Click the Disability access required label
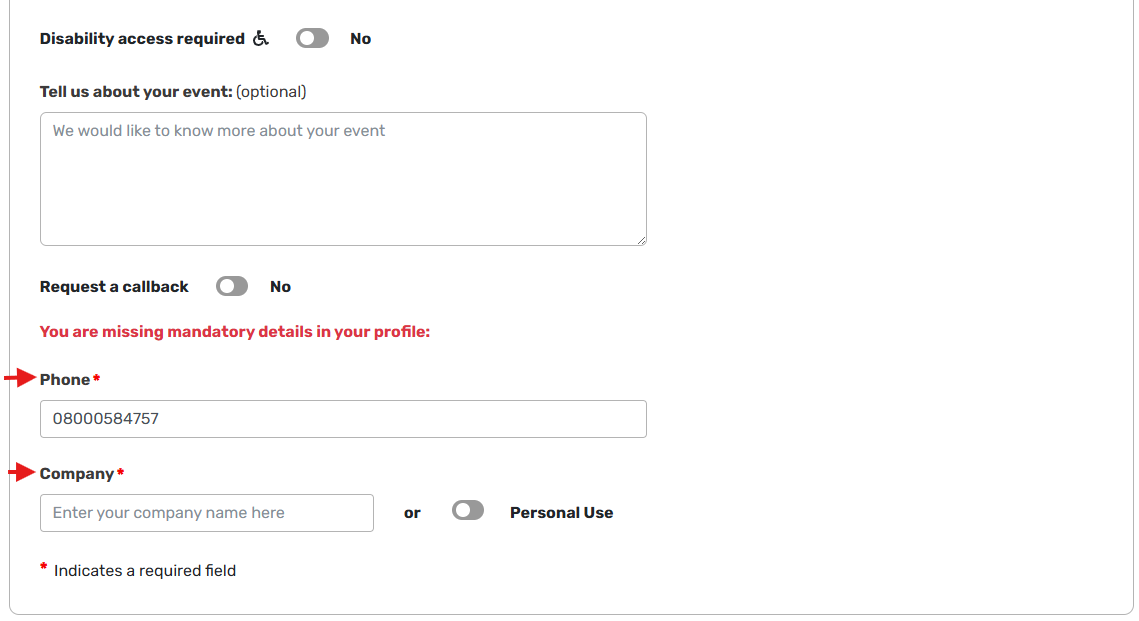Screen dimensions: 1139x621 (142, 39)
